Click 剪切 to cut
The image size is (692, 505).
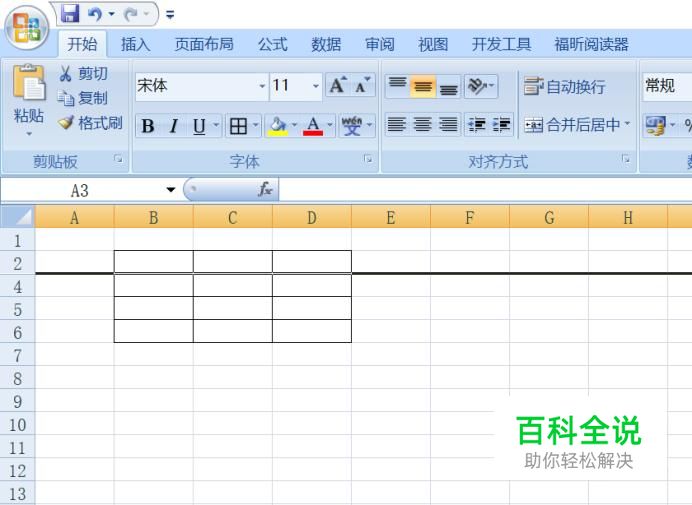(84, 74)
